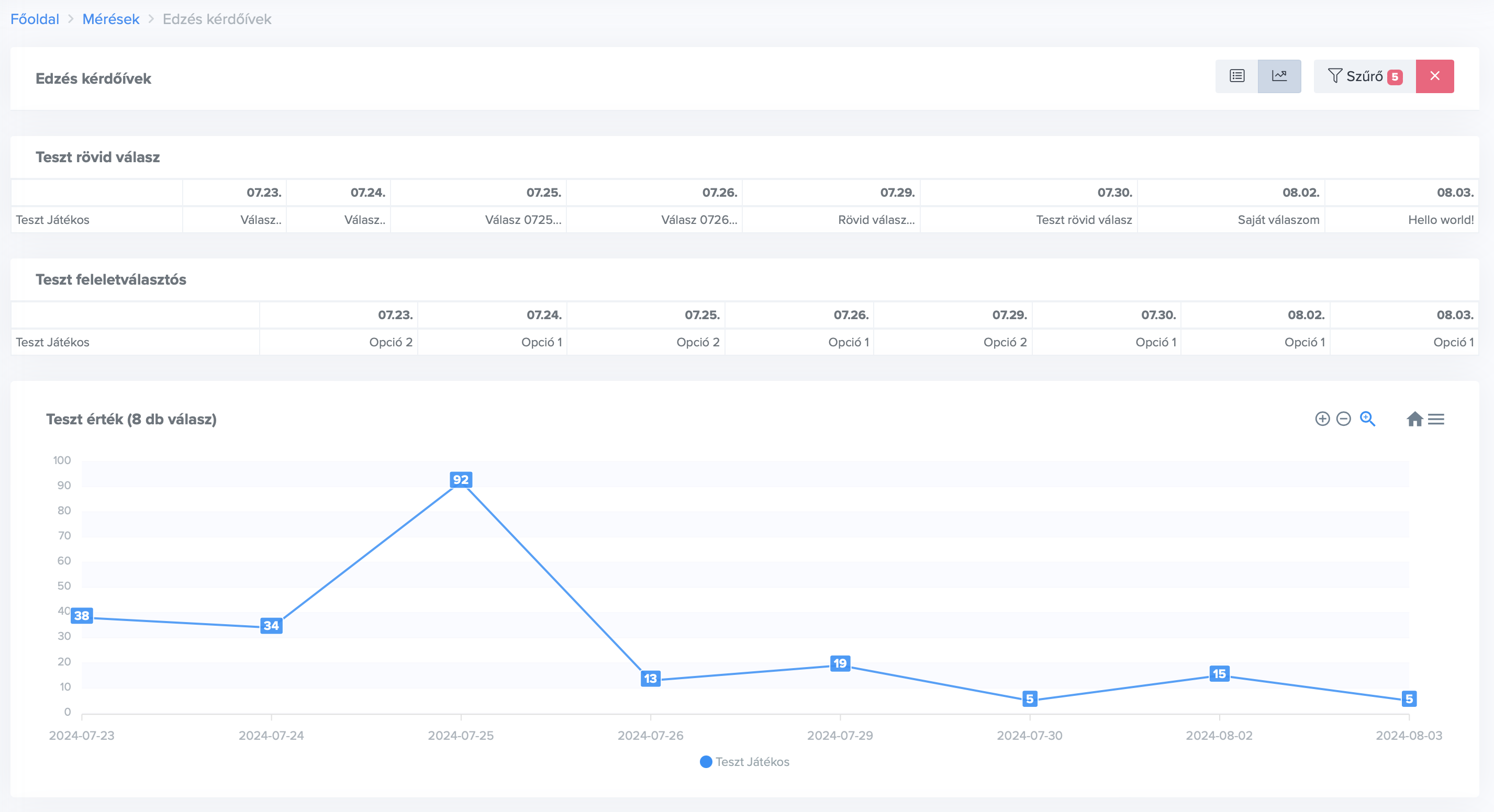Reset chart zoom with home icon
The image size is (1494, 812).
click(1414, 419)
